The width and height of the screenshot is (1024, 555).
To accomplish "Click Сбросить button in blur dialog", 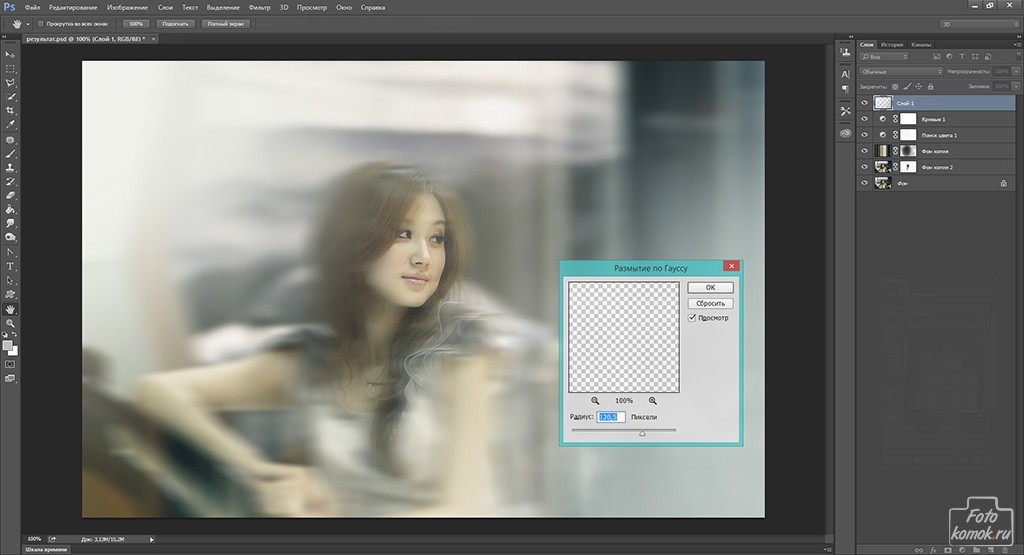I will [x=710, y=304].
